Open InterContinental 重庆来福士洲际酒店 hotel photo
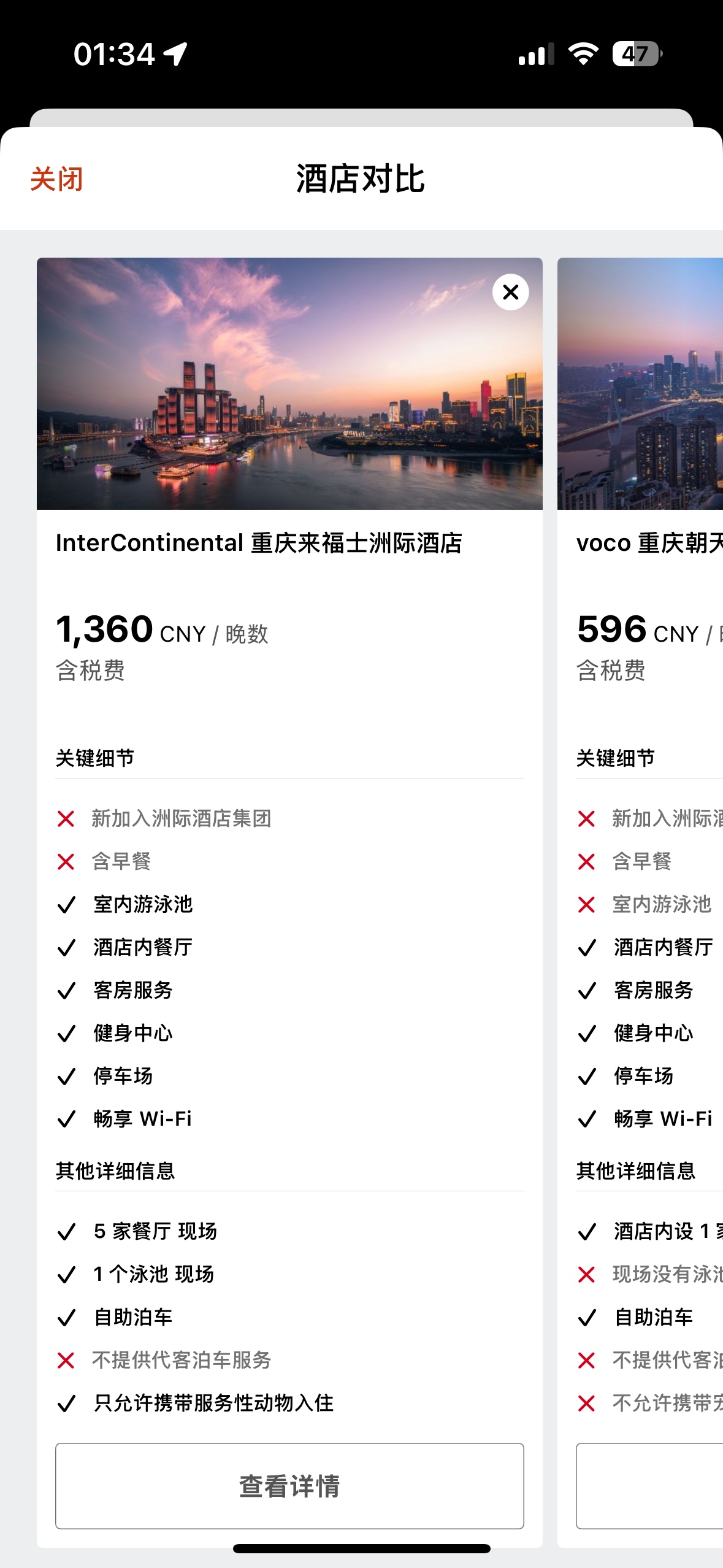 click(289, 383)
